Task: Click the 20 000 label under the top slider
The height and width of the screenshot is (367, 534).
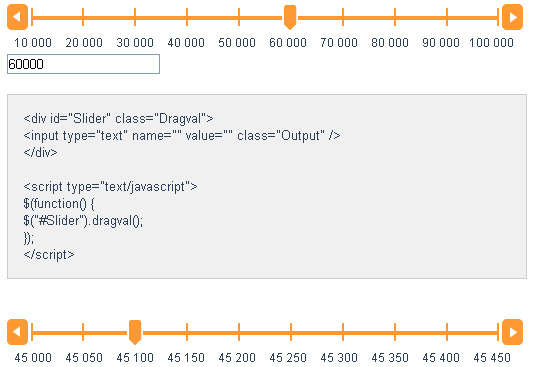Action: tap(84, 43)
